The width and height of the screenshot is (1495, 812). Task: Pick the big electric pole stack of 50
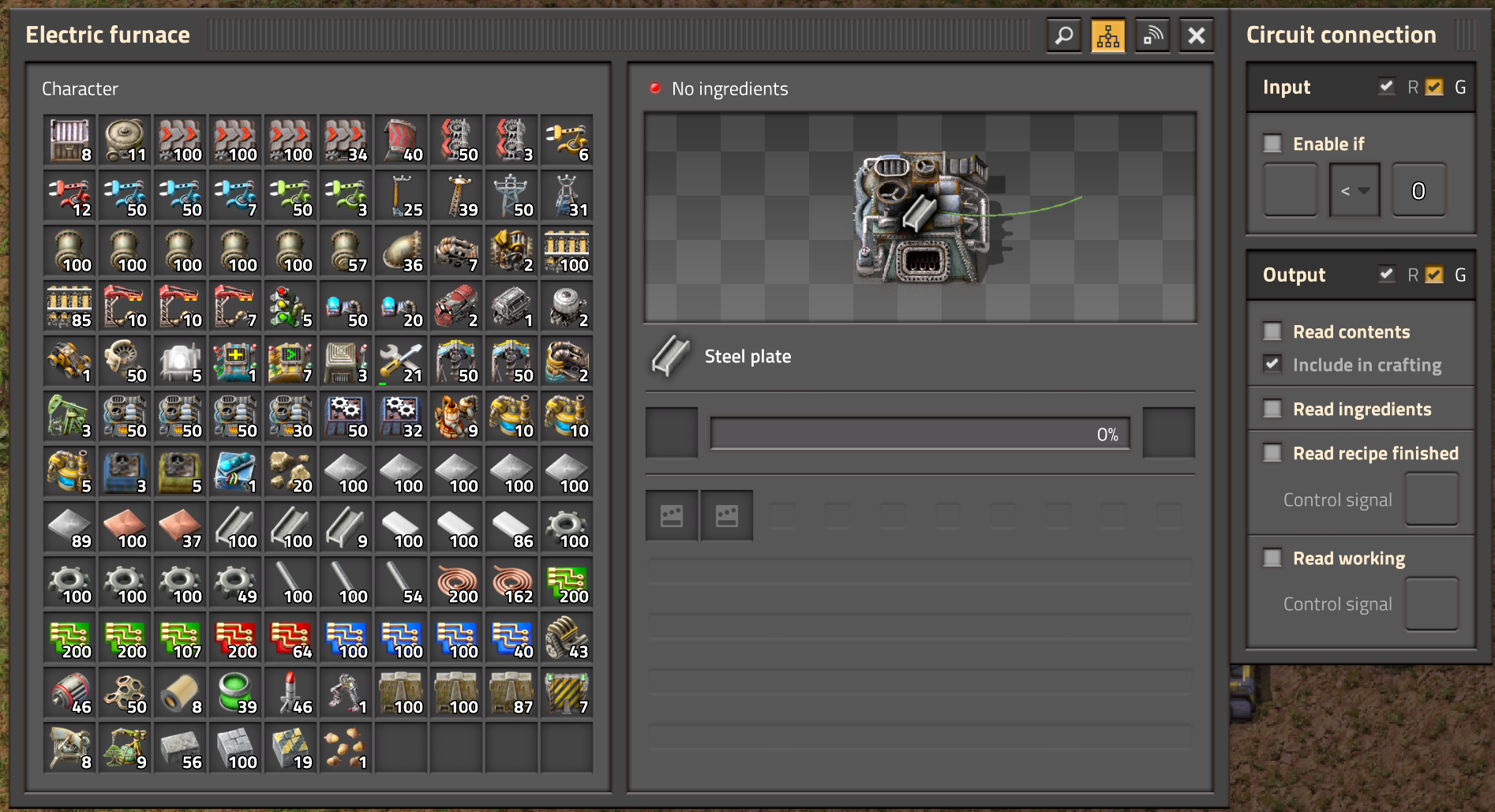[511, 196]
